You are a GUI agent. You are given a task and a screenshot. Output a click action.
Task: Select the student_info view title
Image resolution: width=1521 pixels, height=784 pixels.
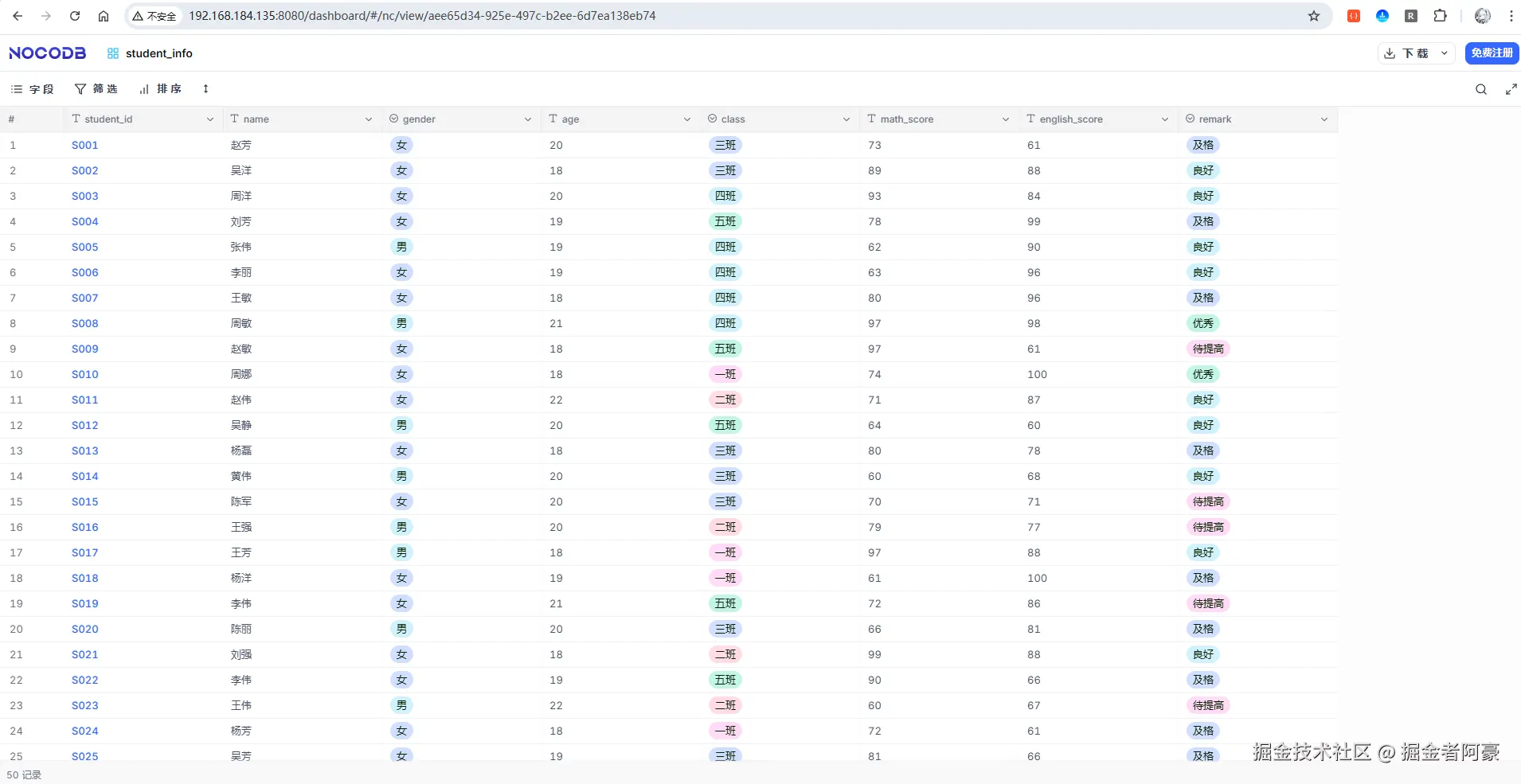click(x=159, y=53)
